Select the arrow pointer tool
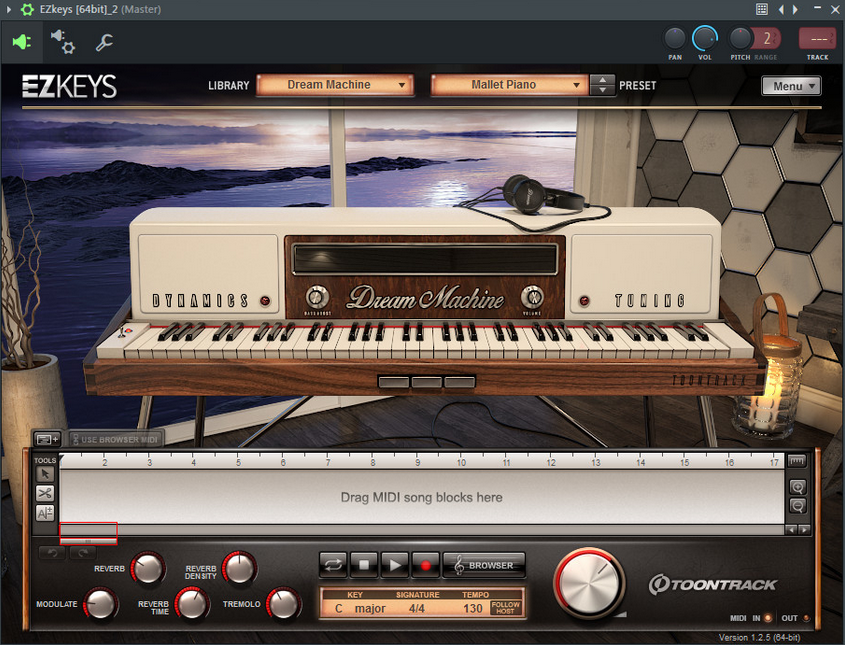 click(45, 474)
